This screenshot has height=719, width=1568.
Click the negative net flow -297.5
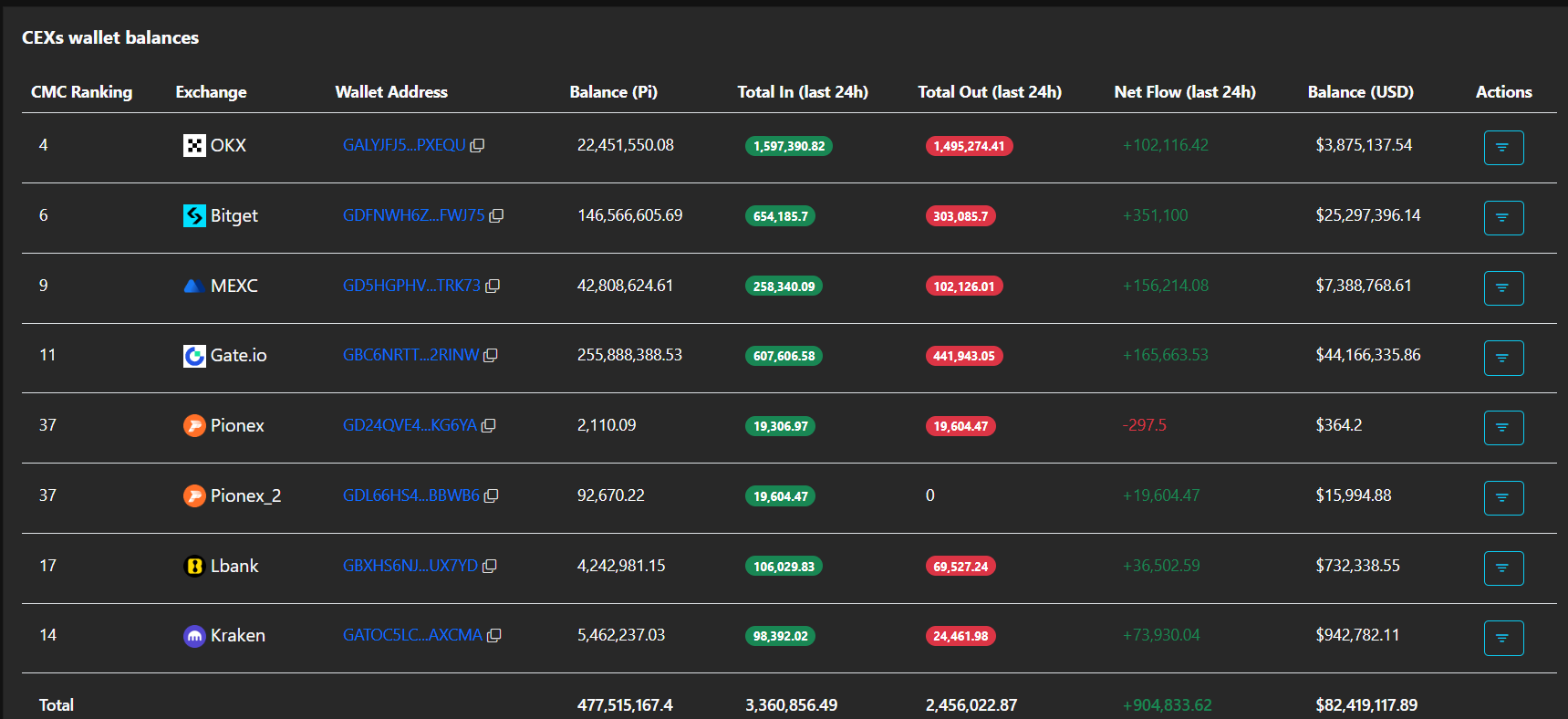(1144, 425)
